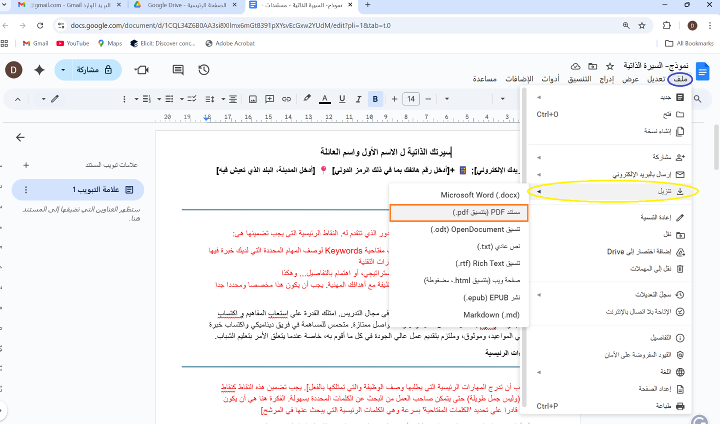720x424 pixels.
Task: Open the عرض (View) menu
Action: tap(630, 79)
